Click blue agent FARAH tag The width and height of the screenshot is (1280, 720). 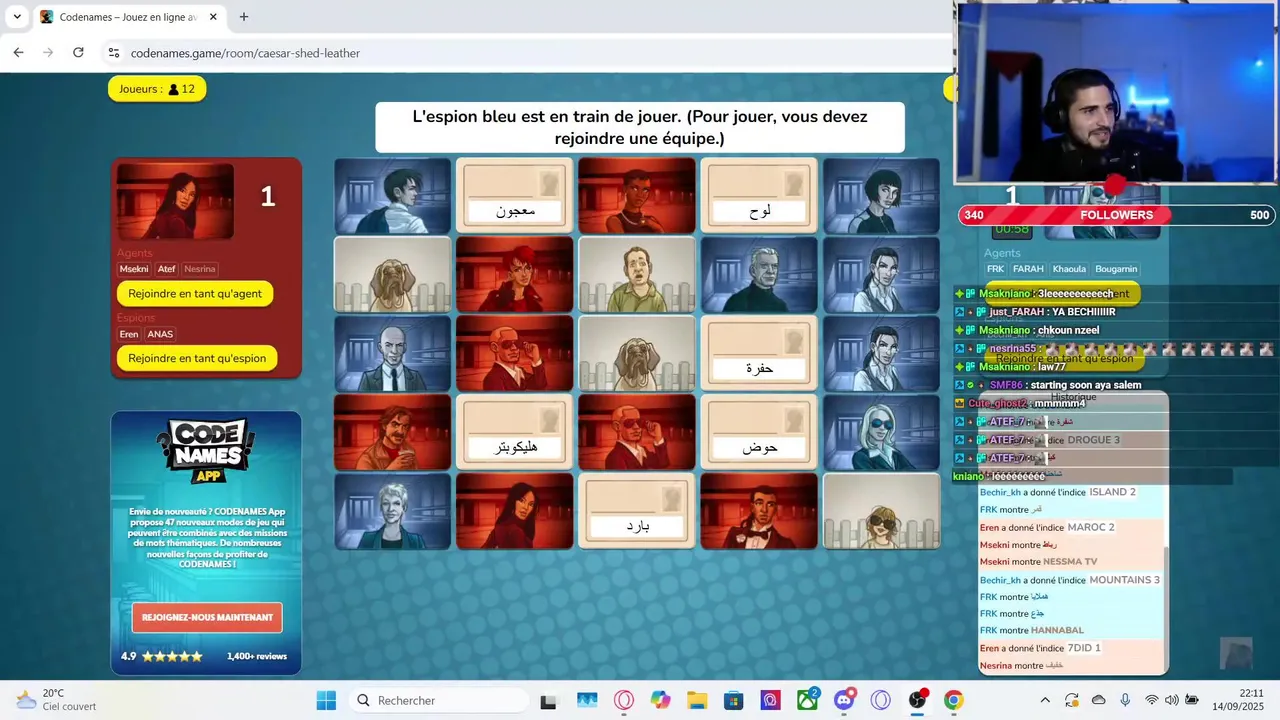1028,269
